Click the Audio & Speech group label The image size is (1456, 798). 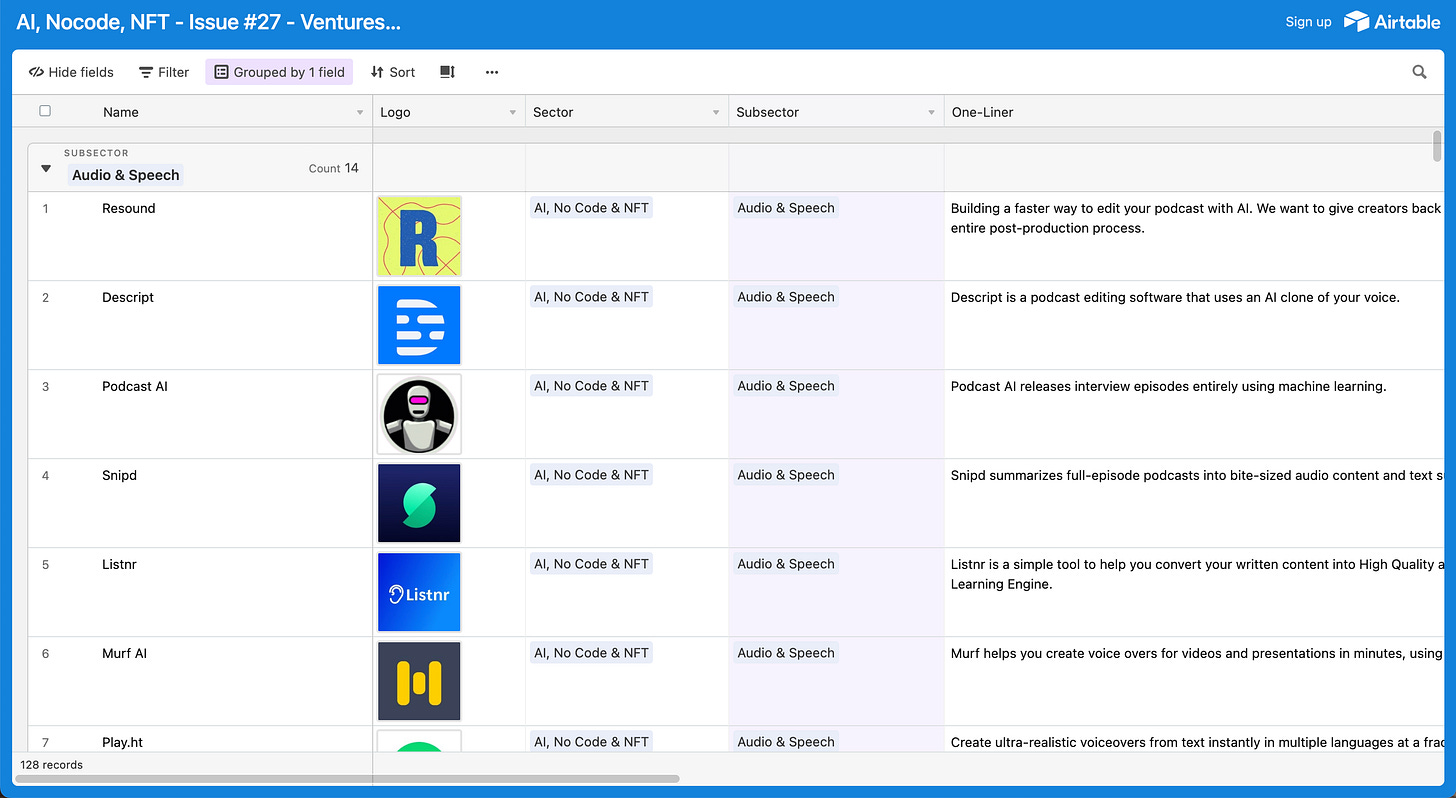click(x=126, y=175)
